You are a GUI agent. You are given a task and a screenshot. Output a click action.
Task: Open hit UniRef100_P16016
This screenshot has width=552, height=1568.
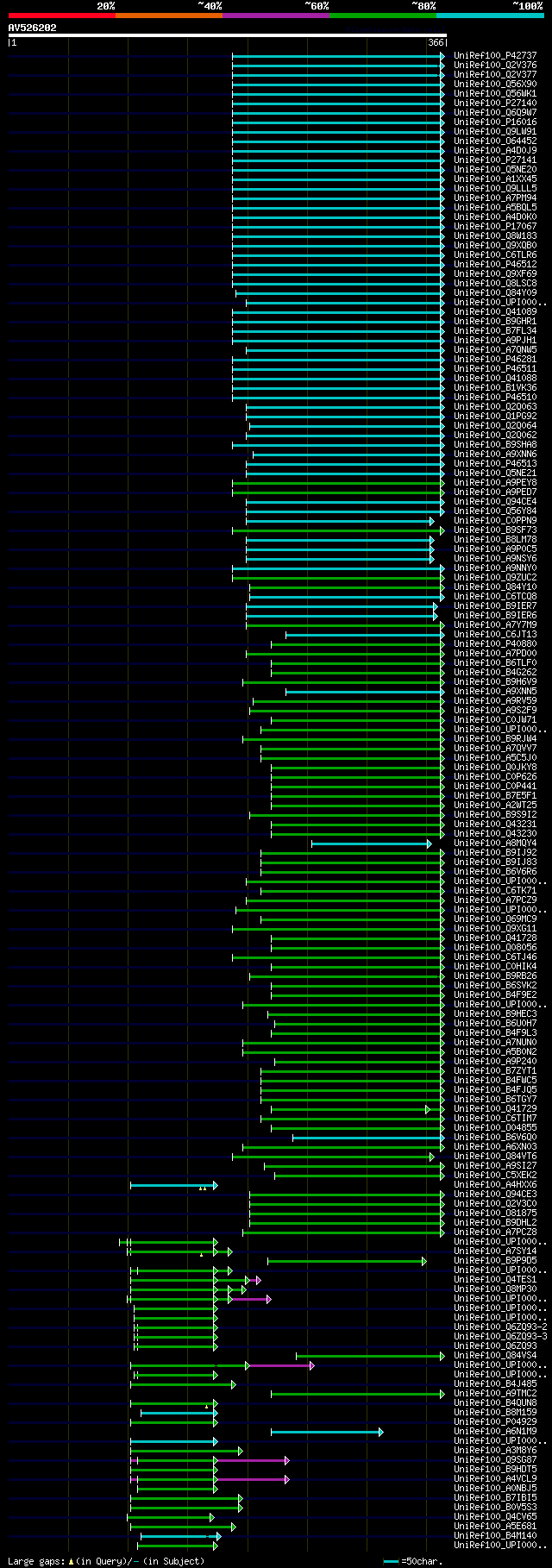pos(495,122)
